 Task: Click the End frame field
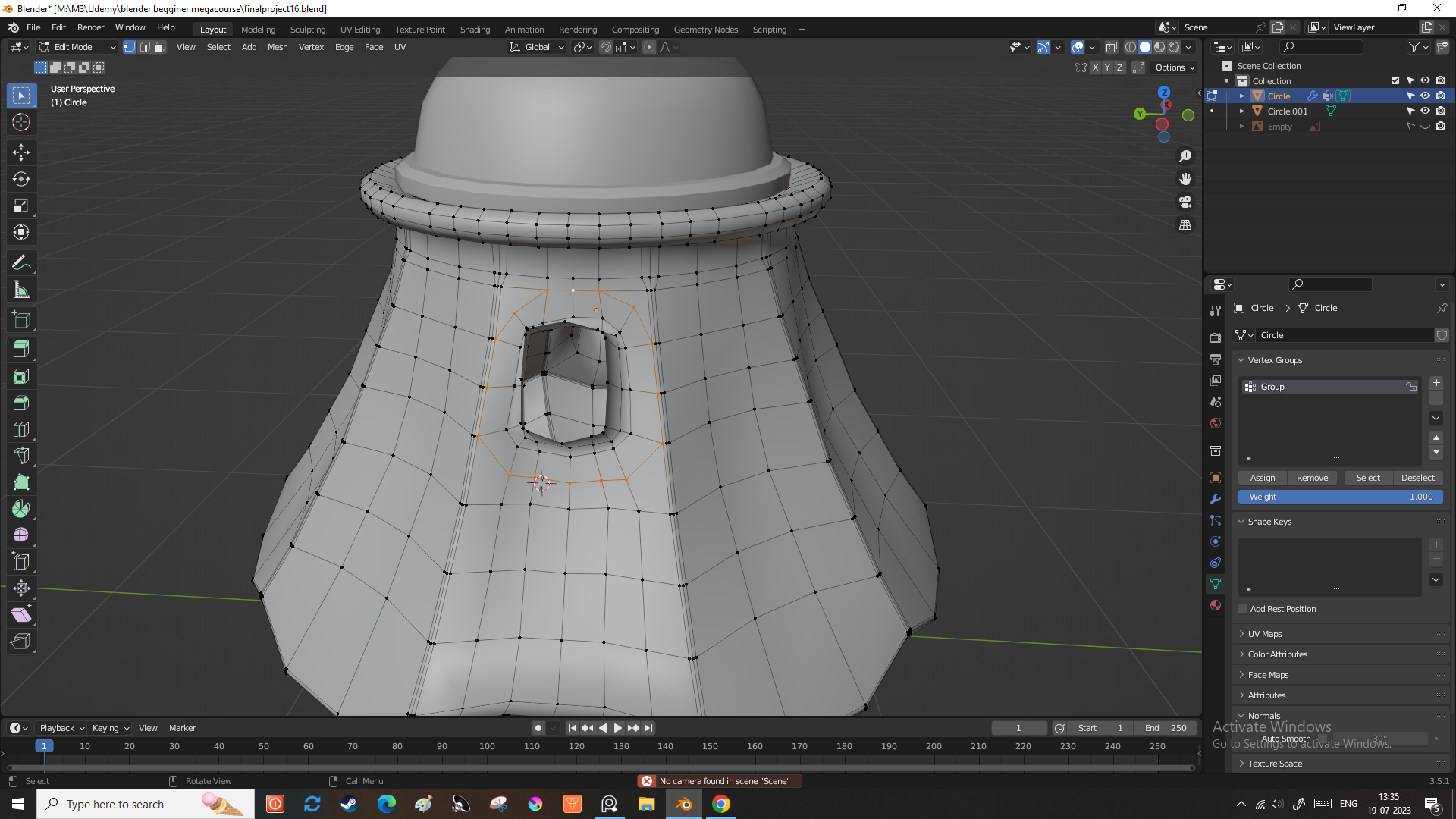pos(1166,728)
